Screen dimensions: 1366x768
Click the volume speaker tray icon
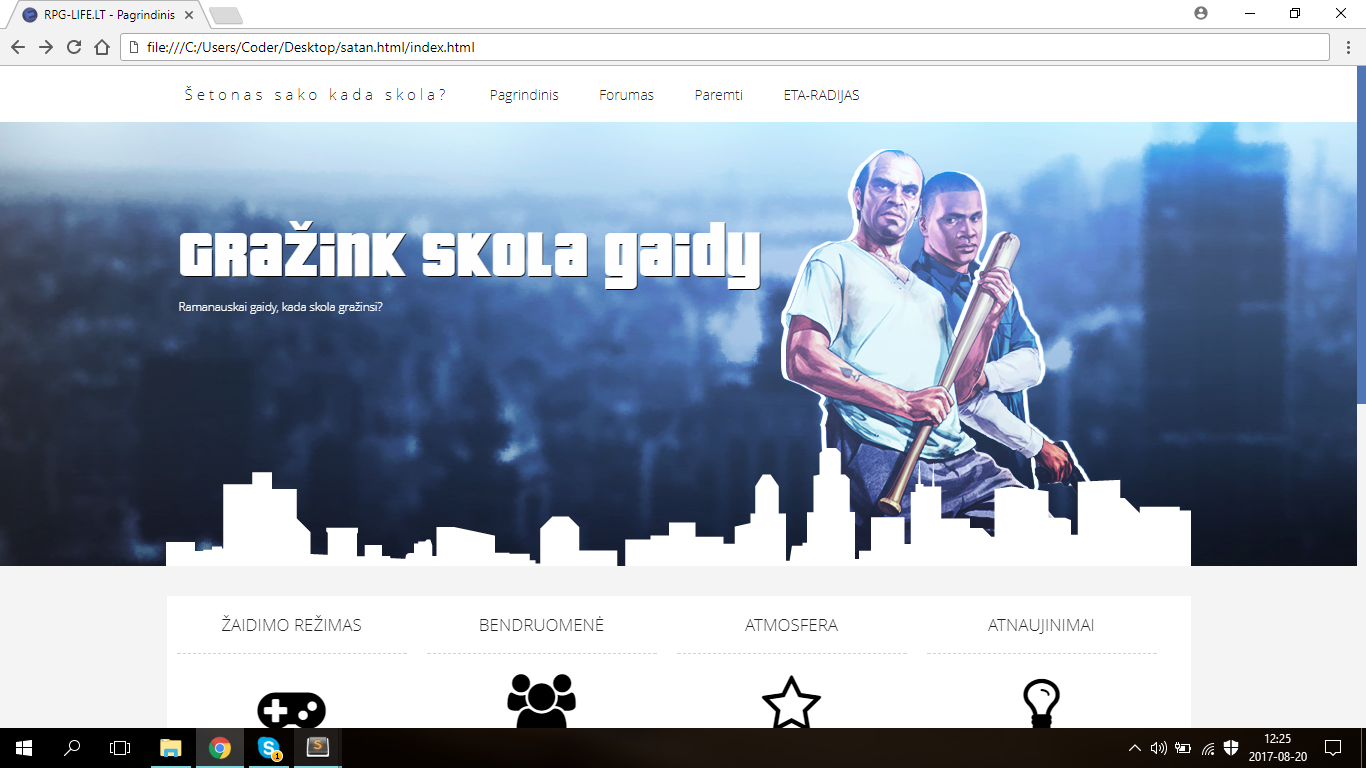[x=1159, y=747]
